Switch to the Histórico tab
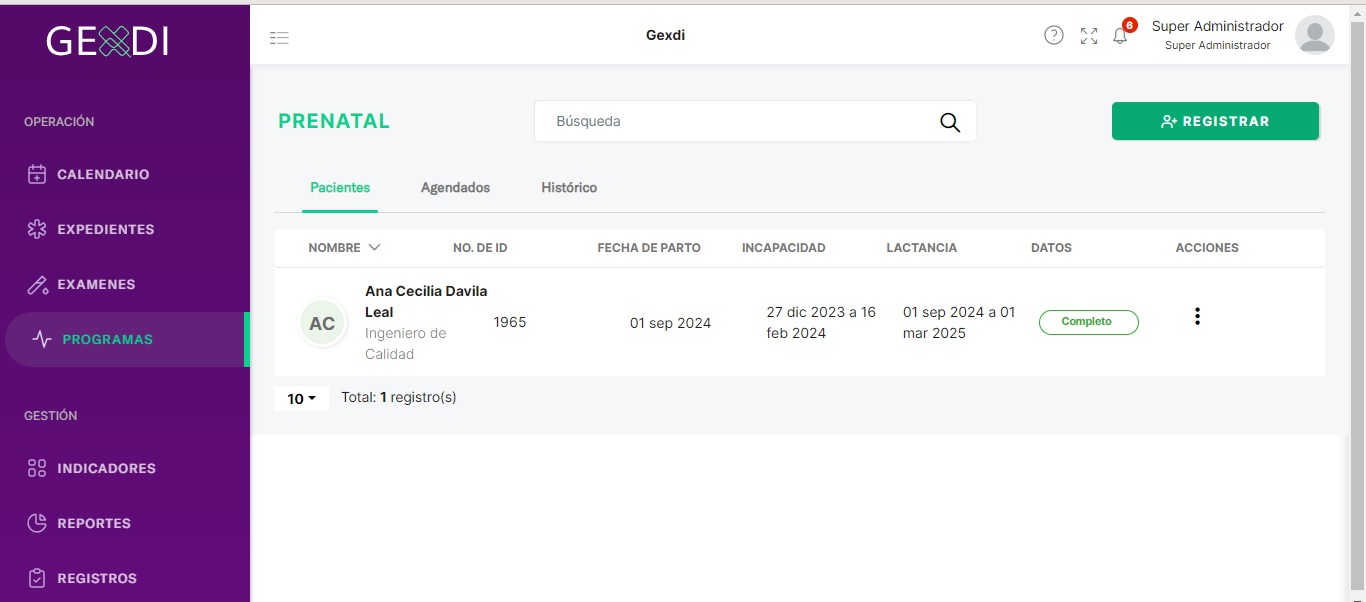 tap(569, 188)
